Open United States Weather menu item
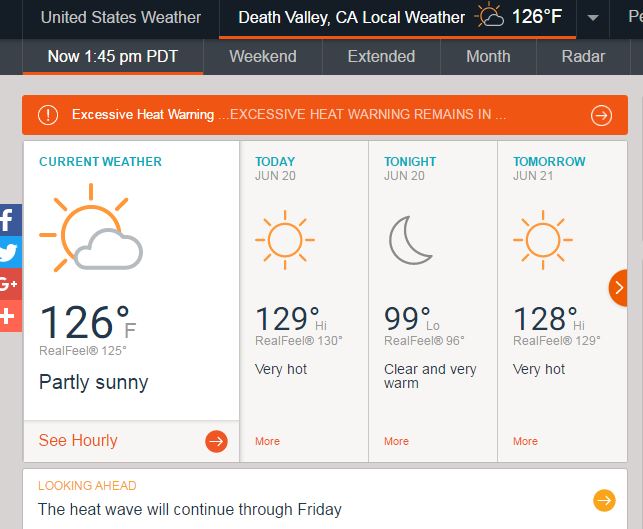Viewport: 643px width, 529px height. 121,18
